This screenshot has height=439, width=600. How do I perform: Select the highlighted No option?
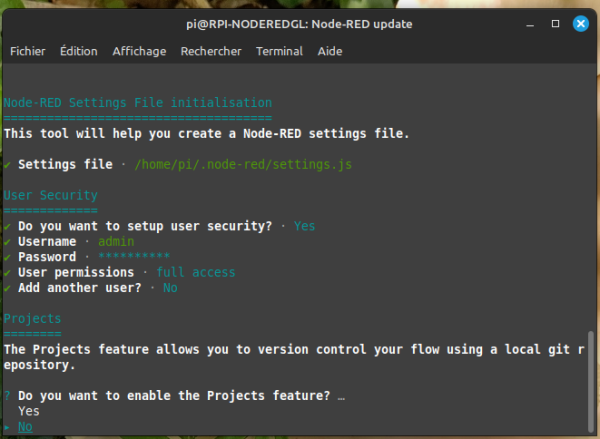point(25,427)
